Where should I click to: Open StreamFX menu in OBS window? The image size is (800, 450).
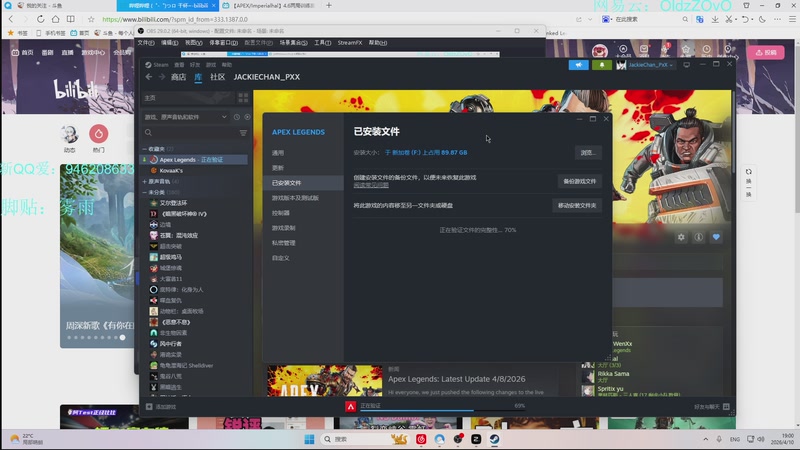pyautogui.click(x=349, y=43)
